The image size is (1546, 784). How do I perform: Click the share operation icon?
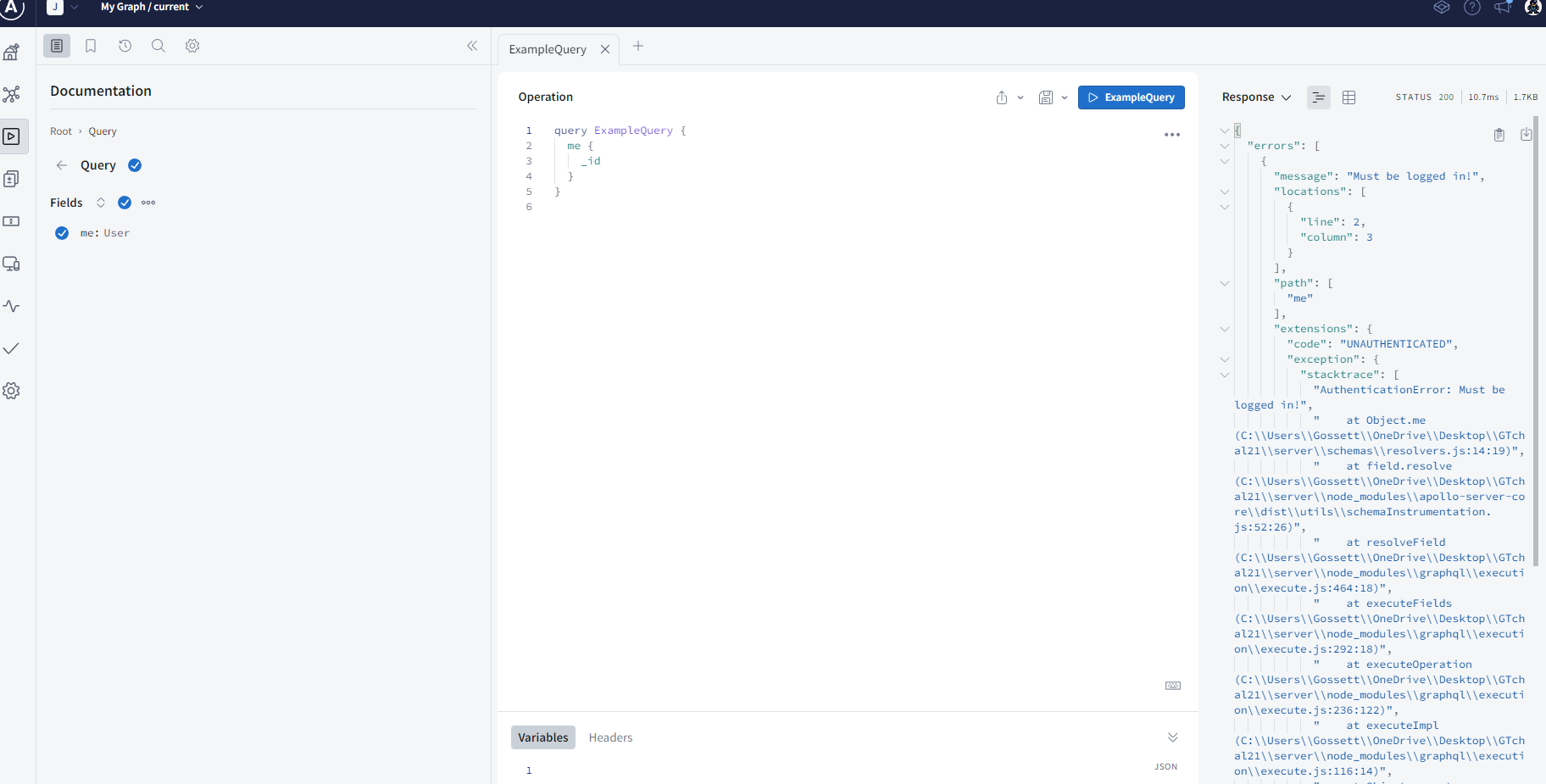(1002, 97)
